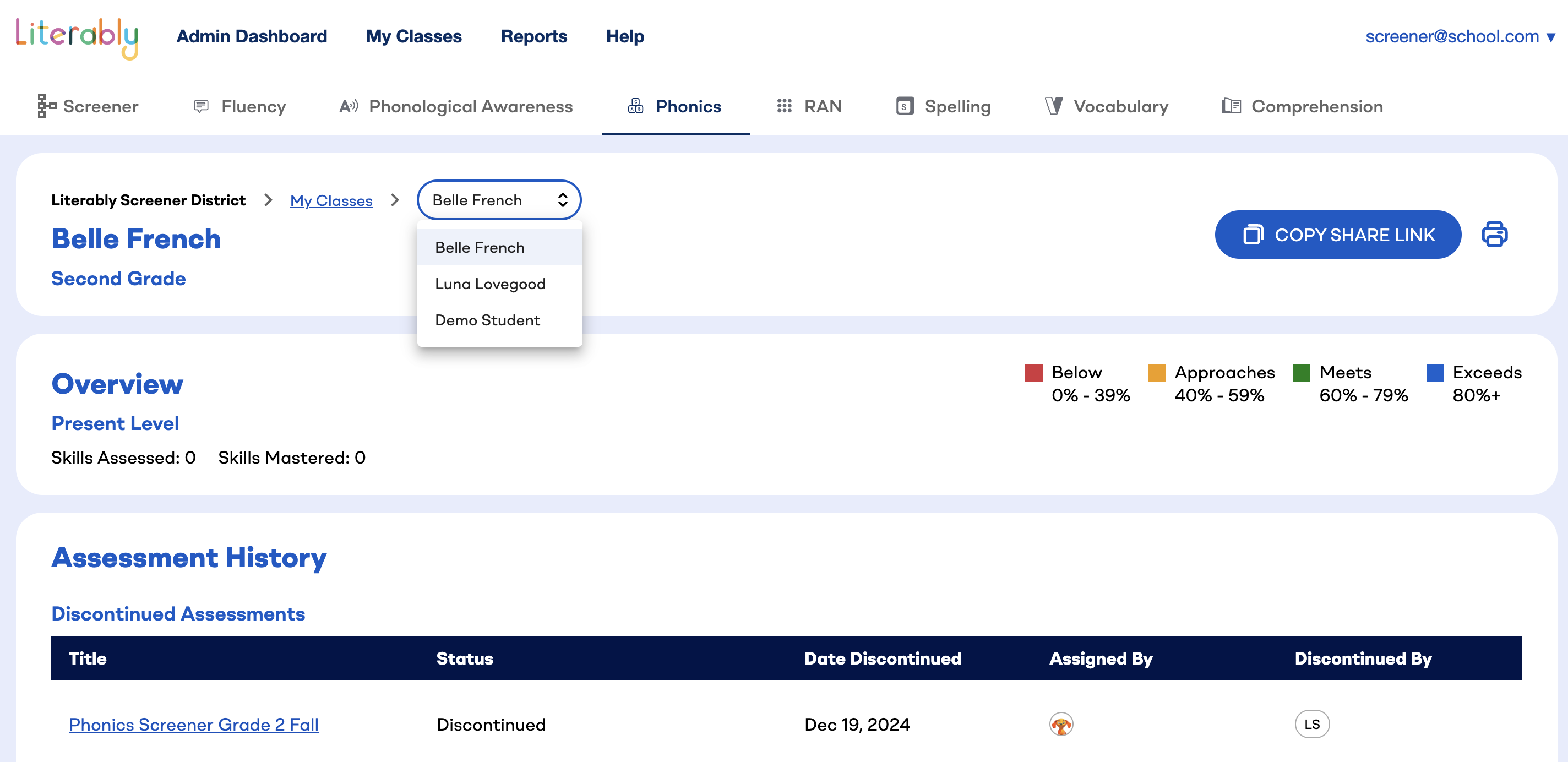Screen dimensions: 1568x762
Task: Click the Literably Screener District breadcrumb
Action: (x=148, y=200)
